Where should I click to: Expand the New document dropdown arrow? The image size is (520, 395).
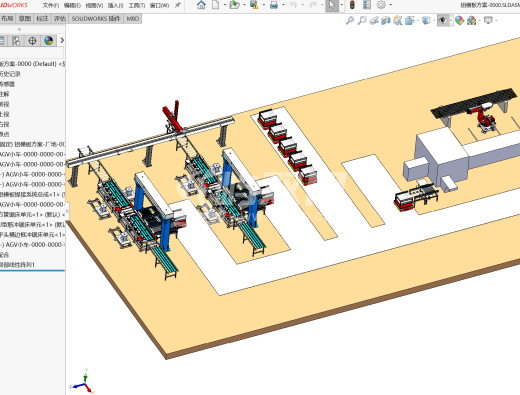point(225,5)
